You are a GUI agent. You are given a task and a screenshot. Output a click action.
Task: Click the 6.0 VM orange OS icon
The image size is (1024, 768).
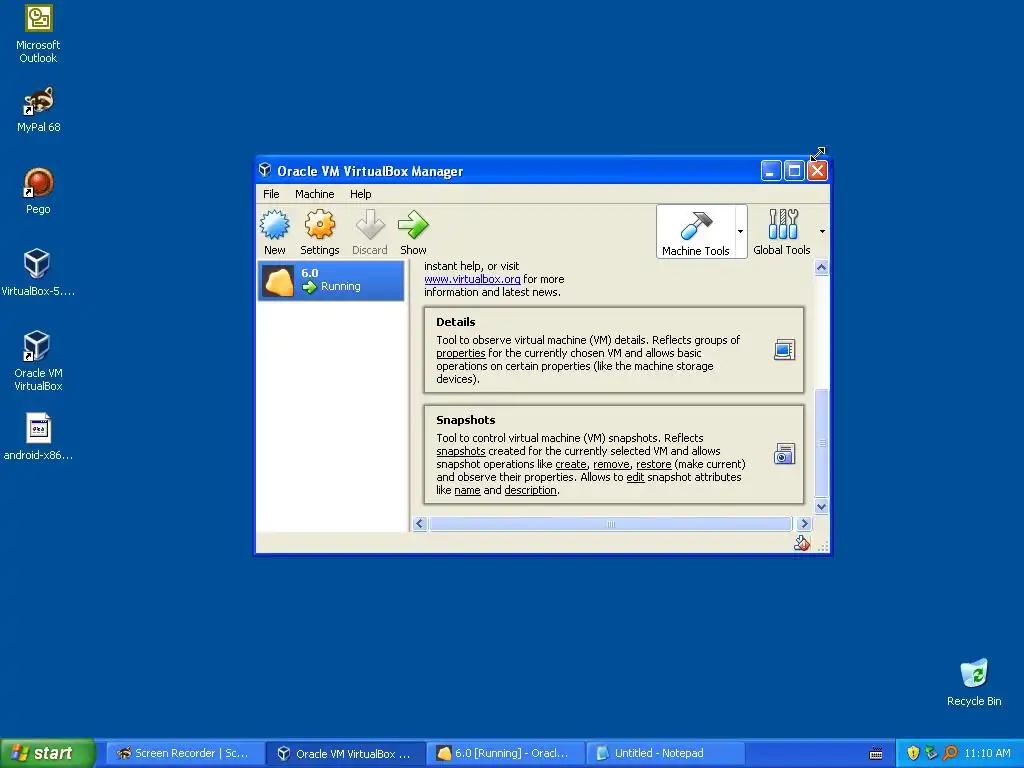click(278, 281)
